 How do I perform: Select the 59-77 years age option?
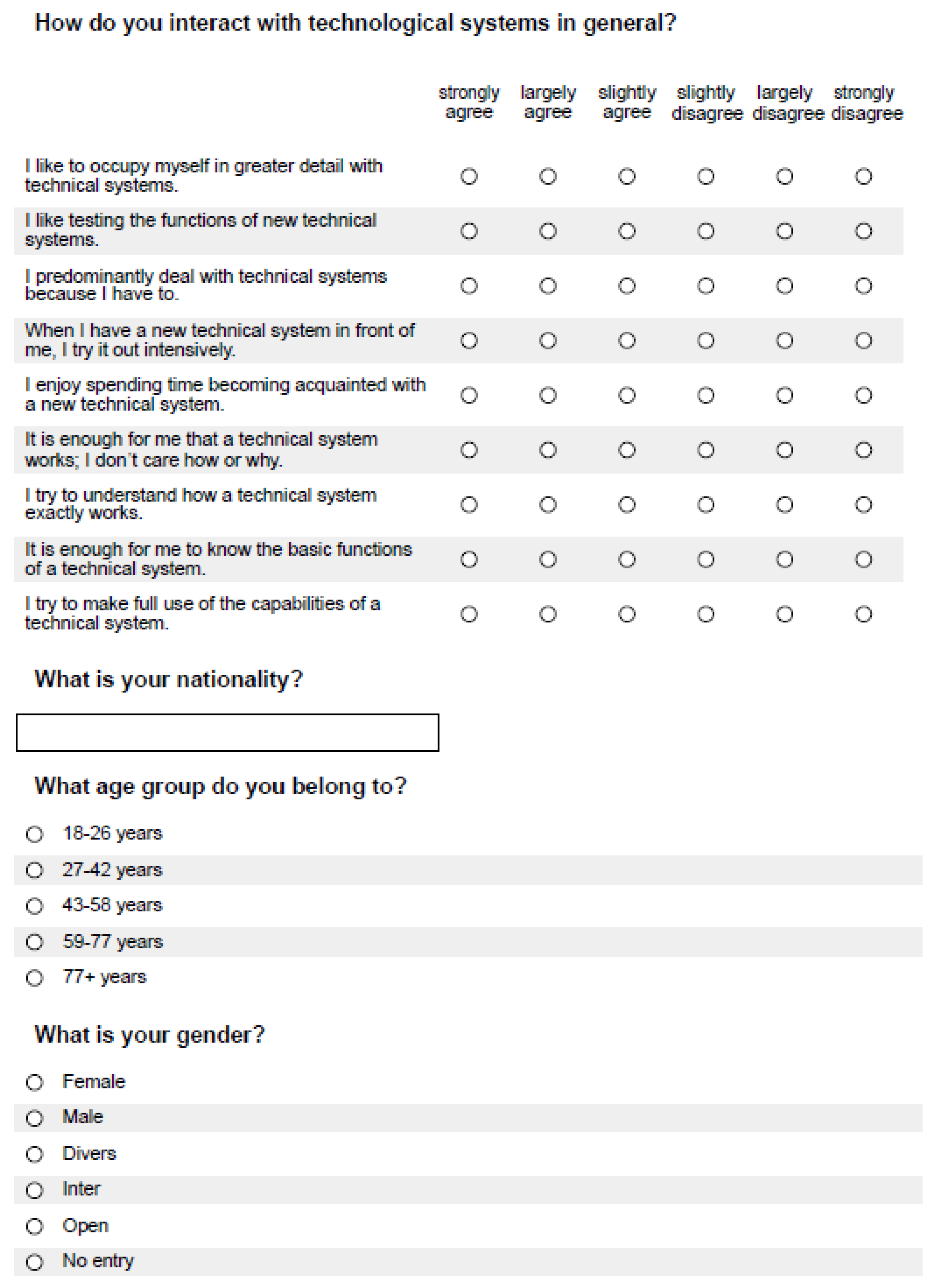[x=35, y=942]
